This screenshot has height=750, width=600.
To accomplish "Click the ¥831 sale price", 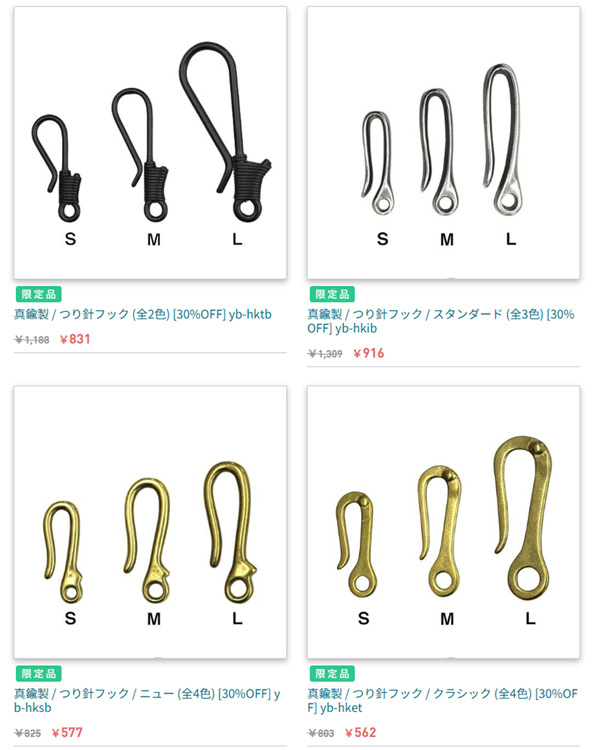I will pos(75,339).
